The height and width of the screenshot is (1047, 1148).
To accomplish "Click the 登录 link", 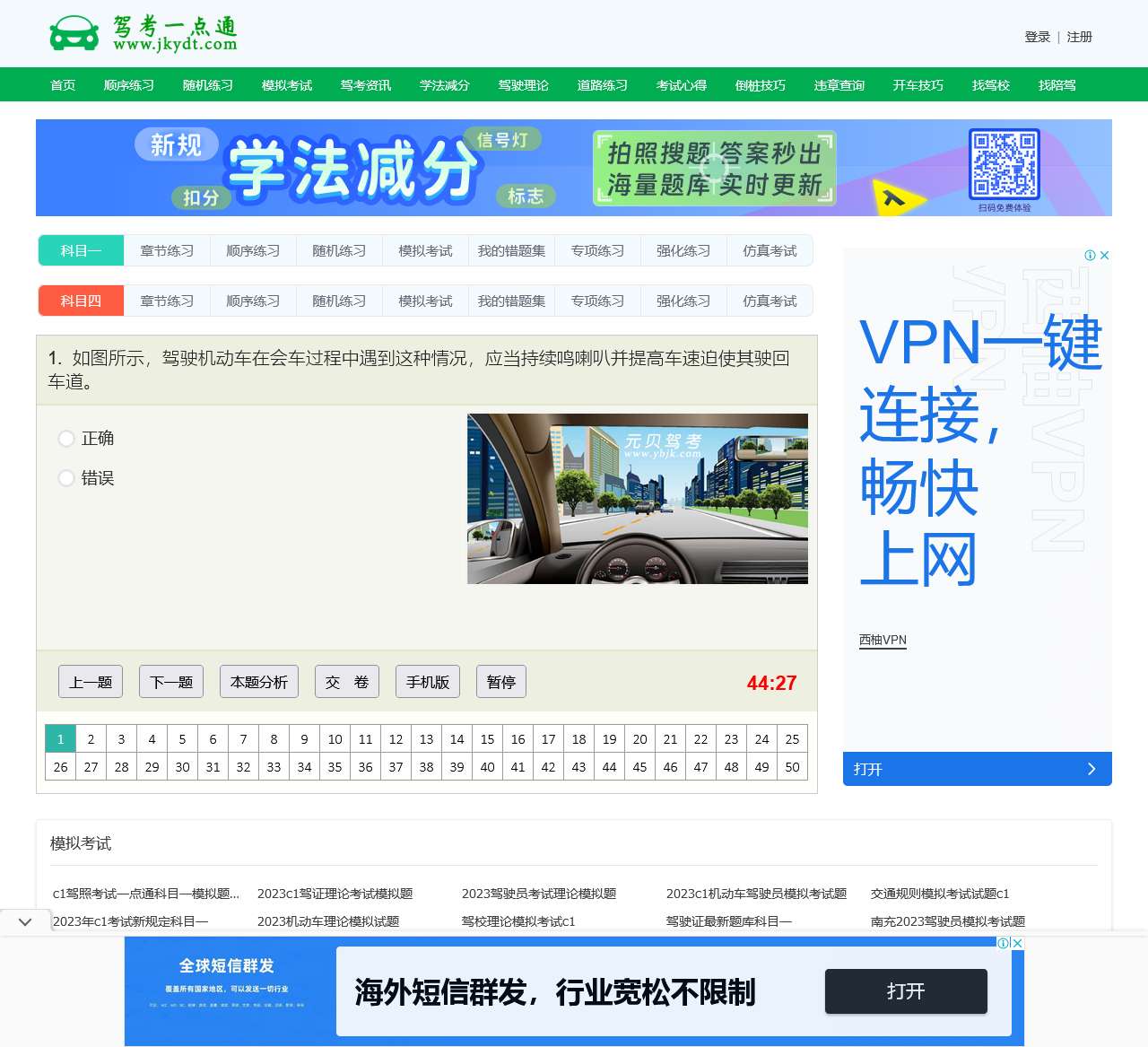I will point(1037,37).
